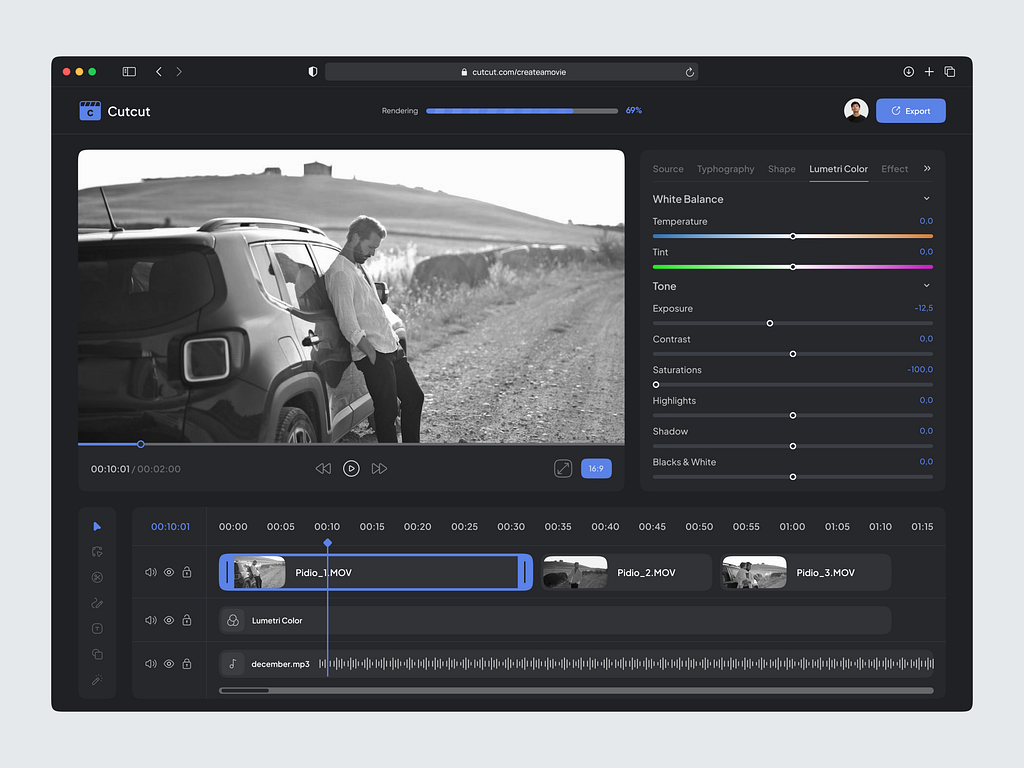Screen dimensions: 1024x768
Task: Lock the december.mp3 track with the padlock icon
Action: (187, 663)
